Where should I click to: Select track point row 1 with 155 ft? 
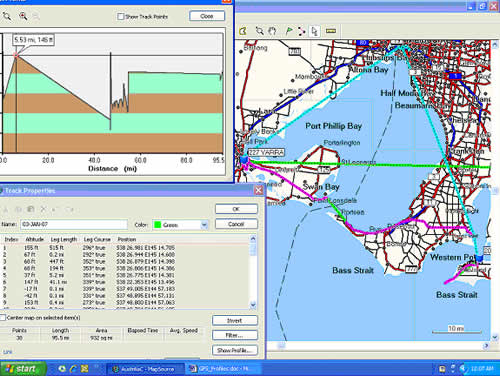(125, 248)
